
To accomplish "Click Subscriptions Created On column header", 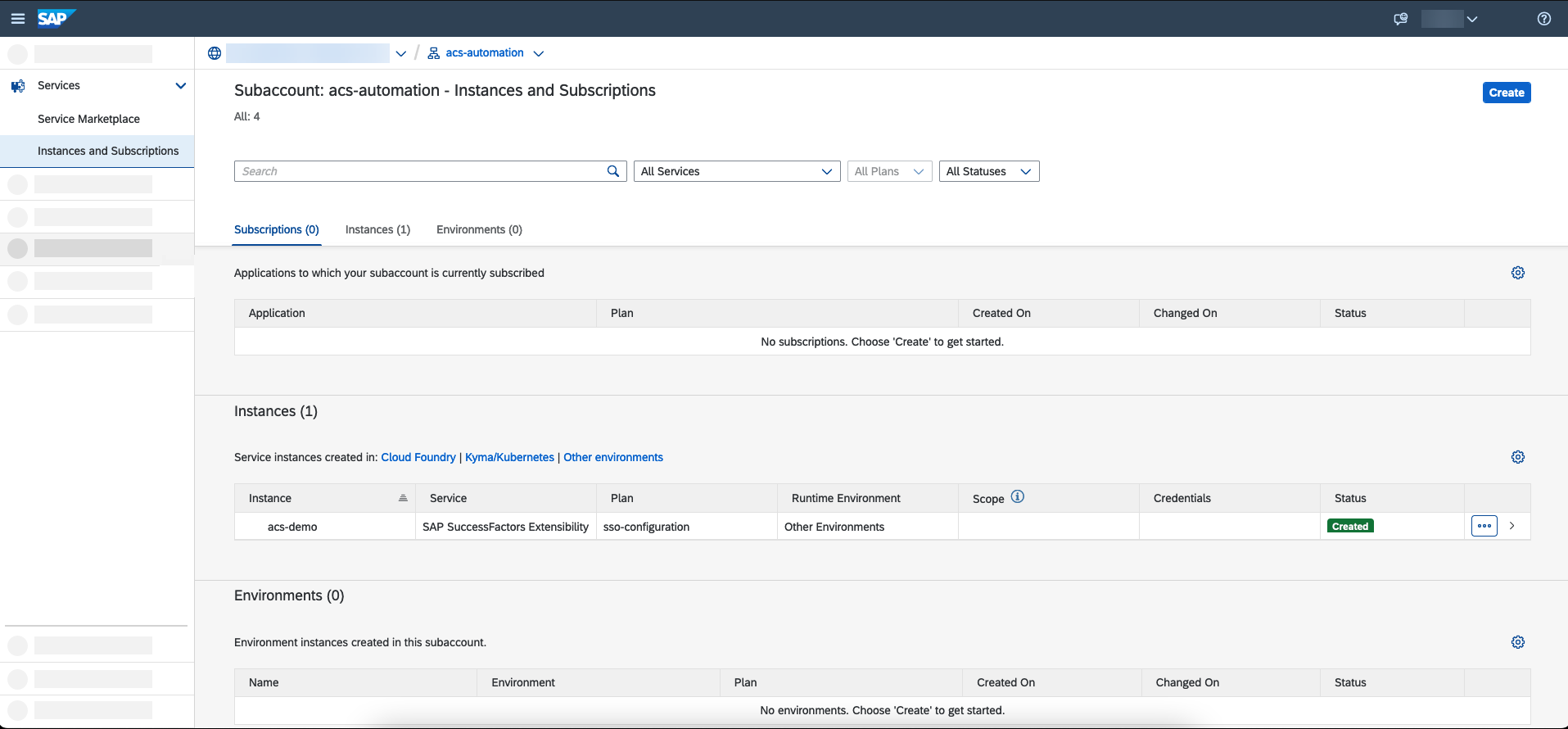I will click(x=1049, y=313).
